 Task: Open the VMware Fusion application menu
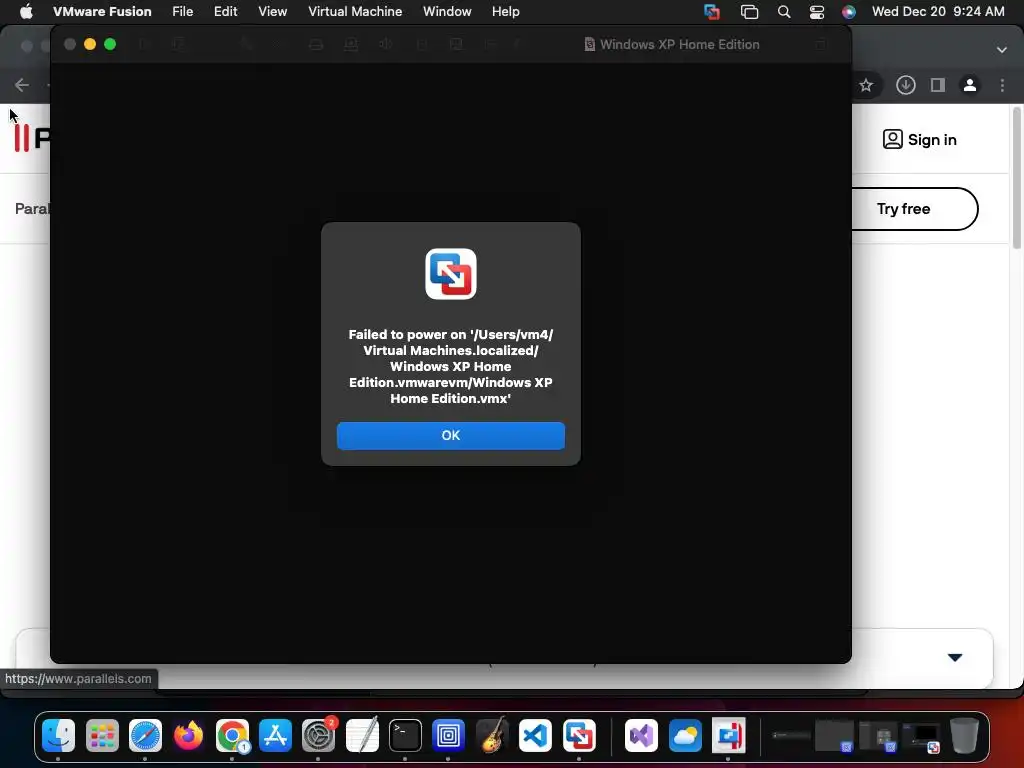(x=102, y=11)
